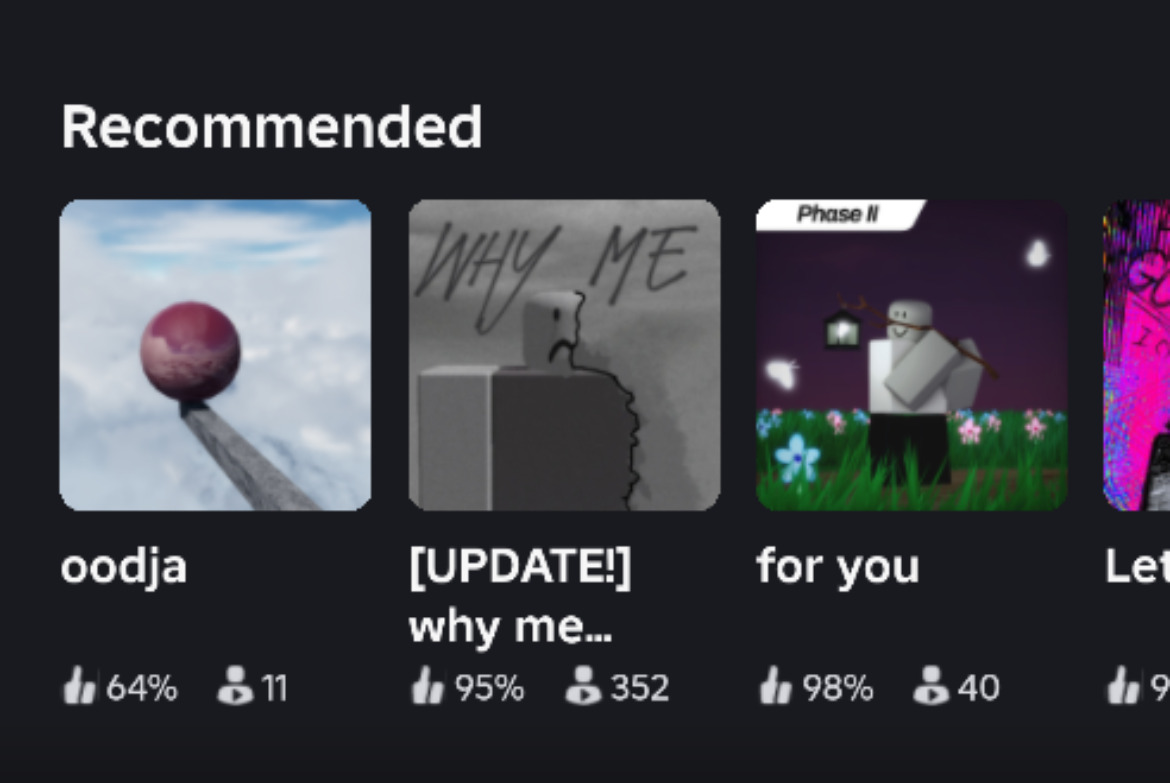Screen dimensions: 1170x783
Task: Click the thumbs-up icon beside 64%
Action: pyautogui.click(x=79, y=685)
